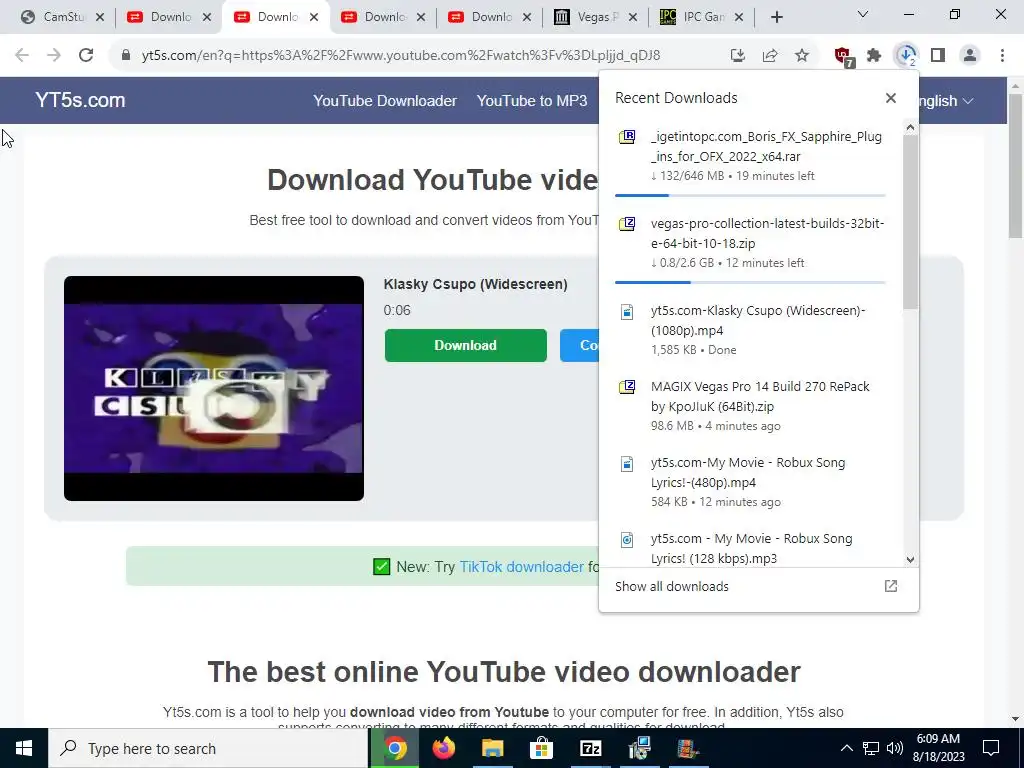Show hidden tray icons chevron
Viewport: 1024px width, 768px height.
pos(846,748)
